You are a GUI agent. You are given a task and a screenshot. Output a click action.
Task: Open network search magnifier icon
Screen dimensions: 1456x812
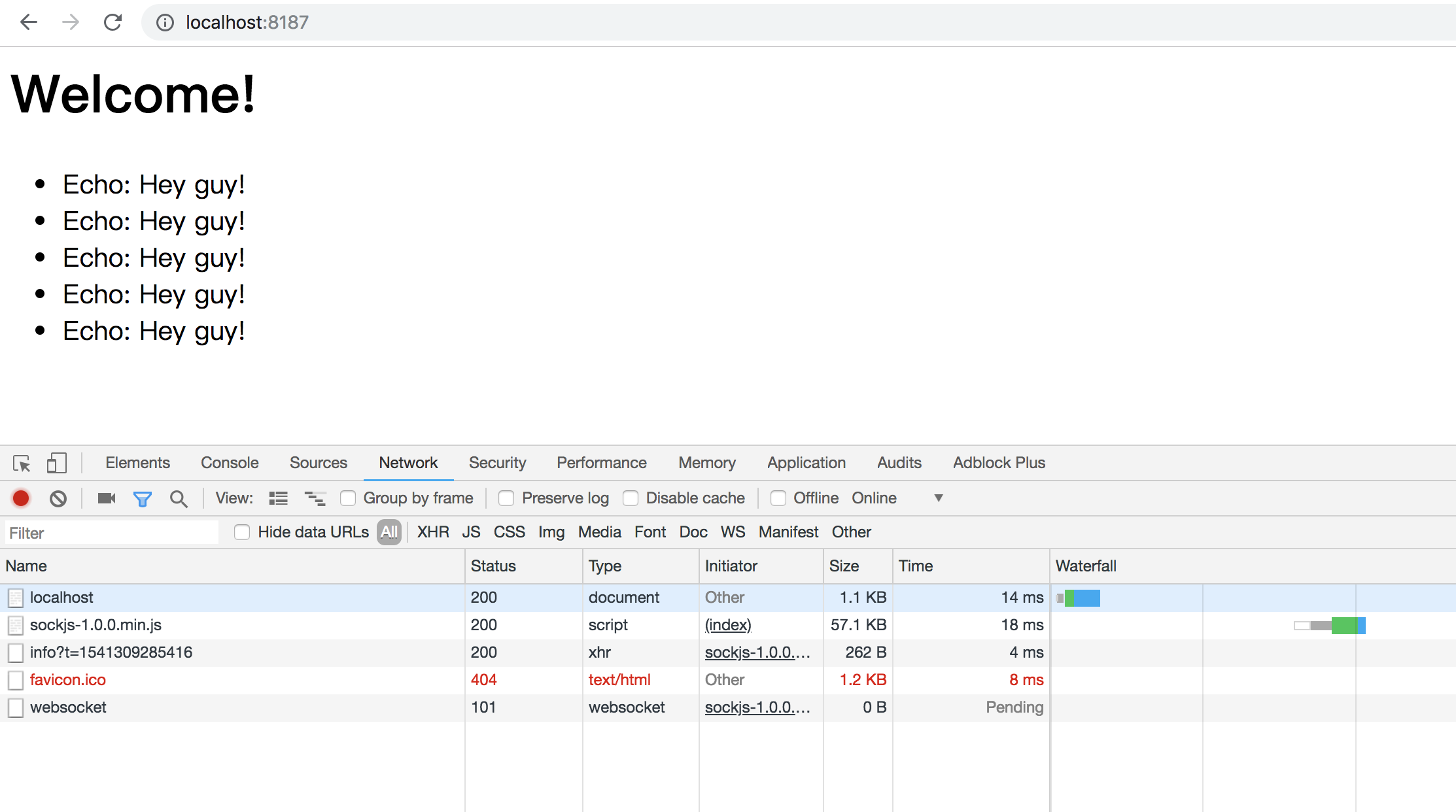tap(178, 499)
